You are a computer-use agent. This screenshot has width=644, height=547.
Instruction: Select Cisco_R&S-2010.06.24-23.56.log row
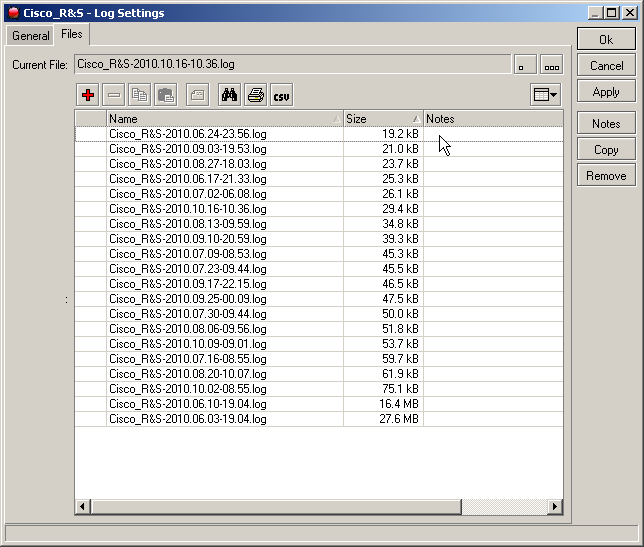click(319, 134)
